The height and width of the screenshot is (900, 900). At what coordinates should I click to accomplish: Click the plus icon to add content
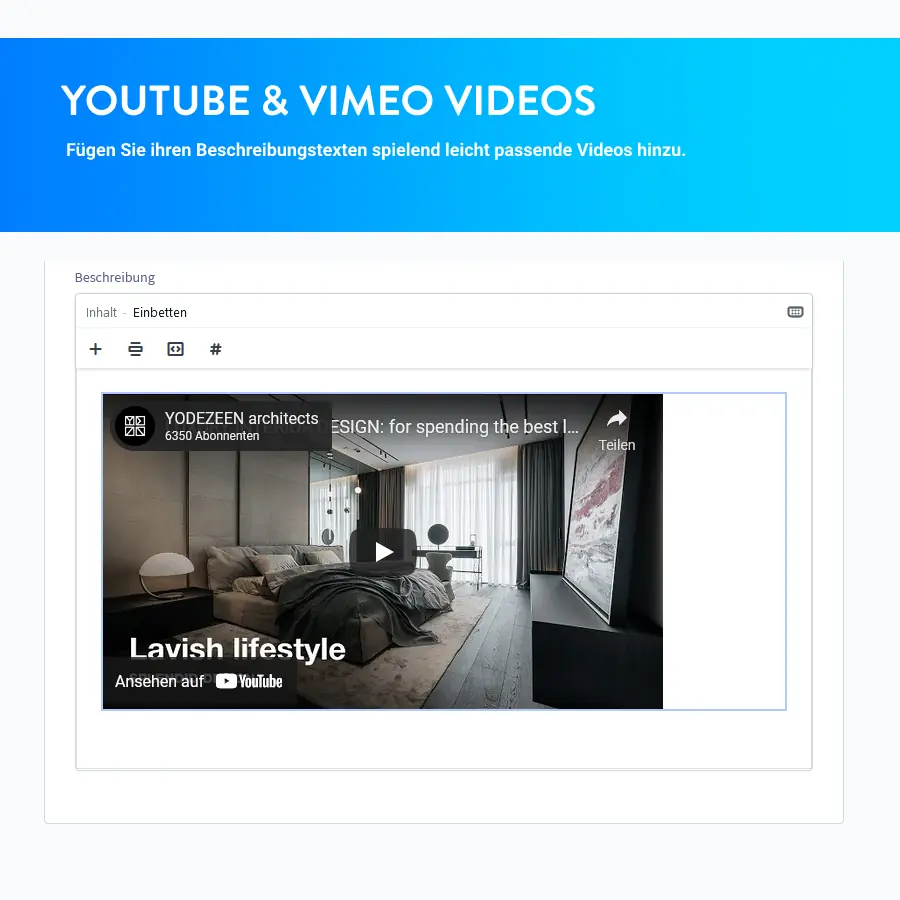pos(96,349)
